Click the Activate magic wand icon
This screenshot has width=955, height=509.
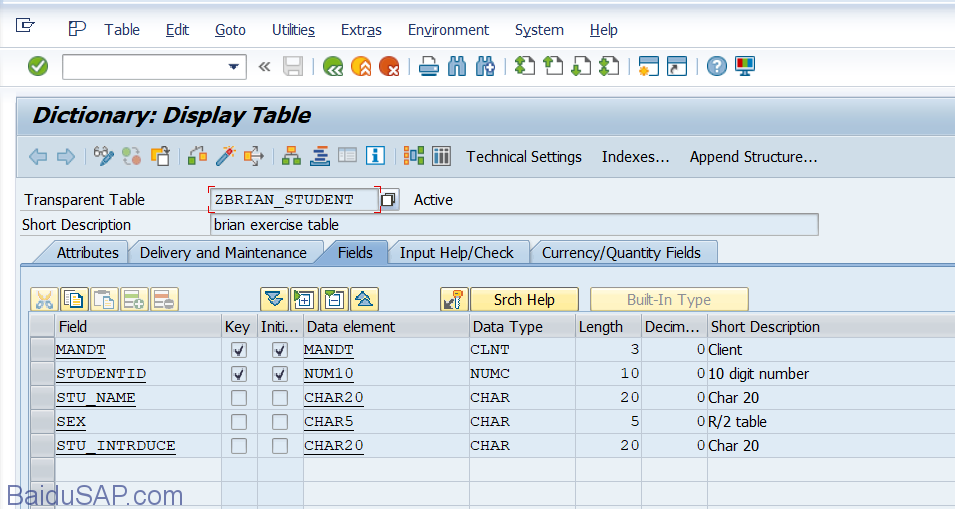tap(226, 156)
